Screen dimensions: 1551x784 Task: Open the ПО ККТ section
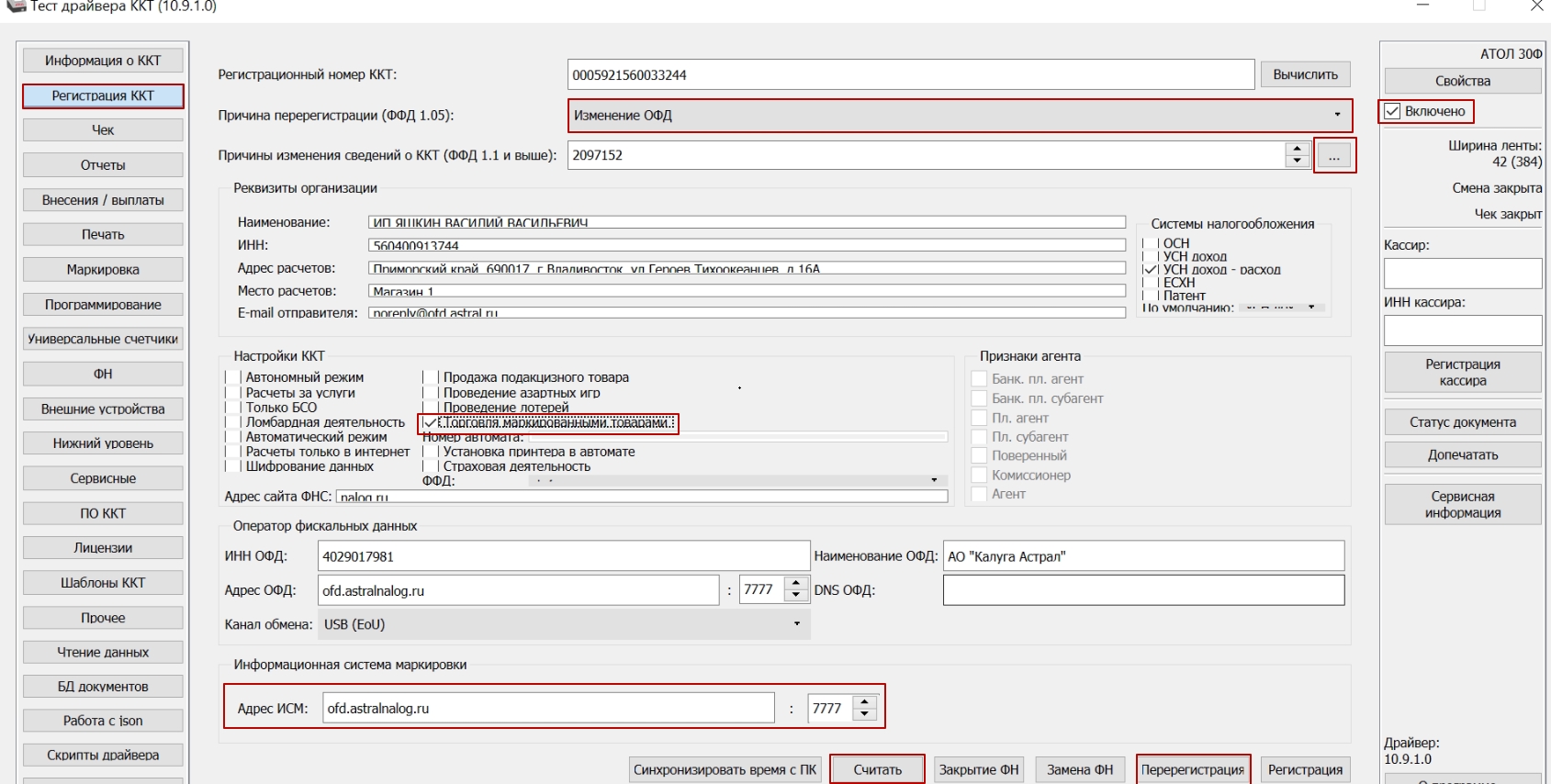pos(103,513)
